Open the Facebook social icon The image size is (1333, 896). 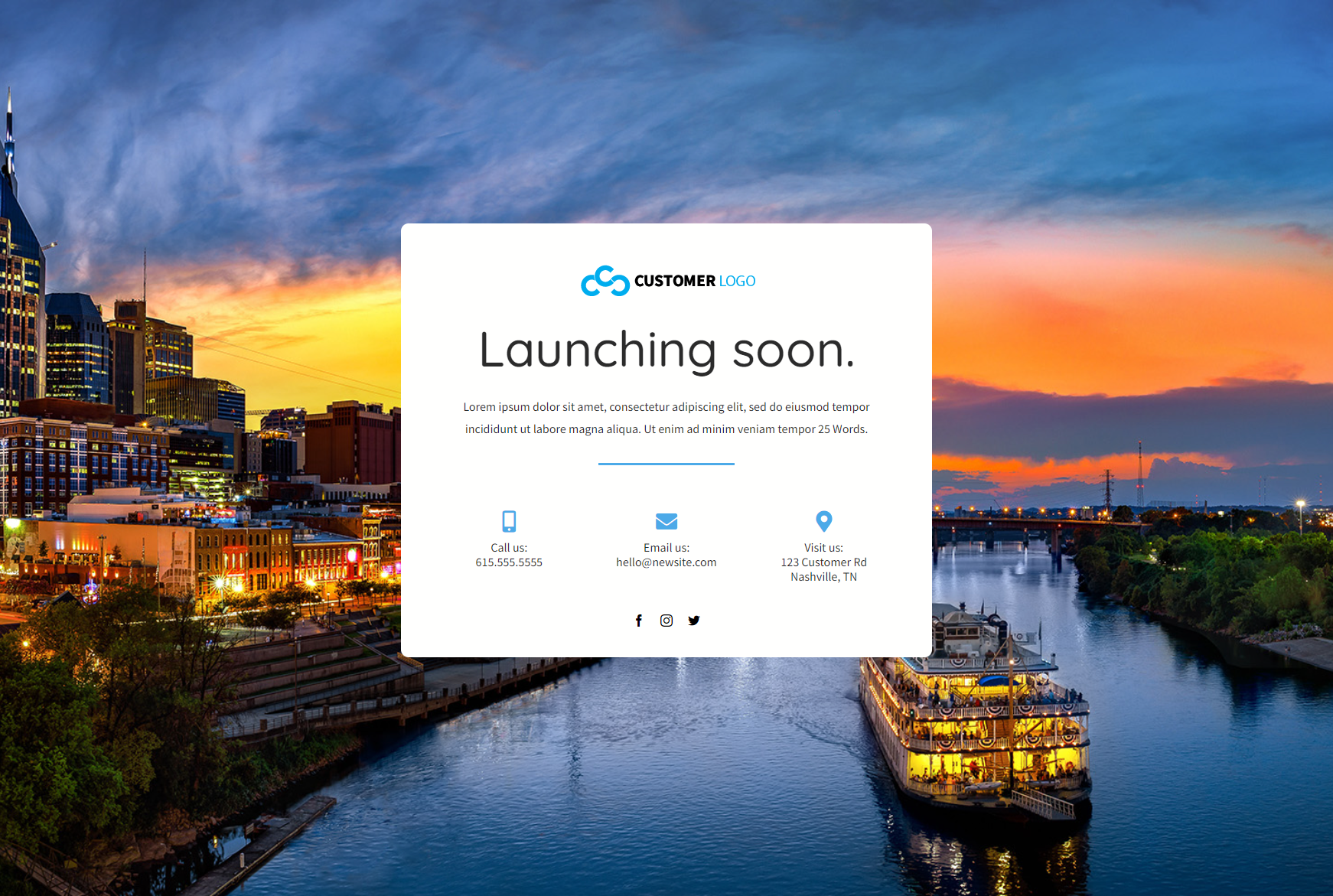pos(639,621)
